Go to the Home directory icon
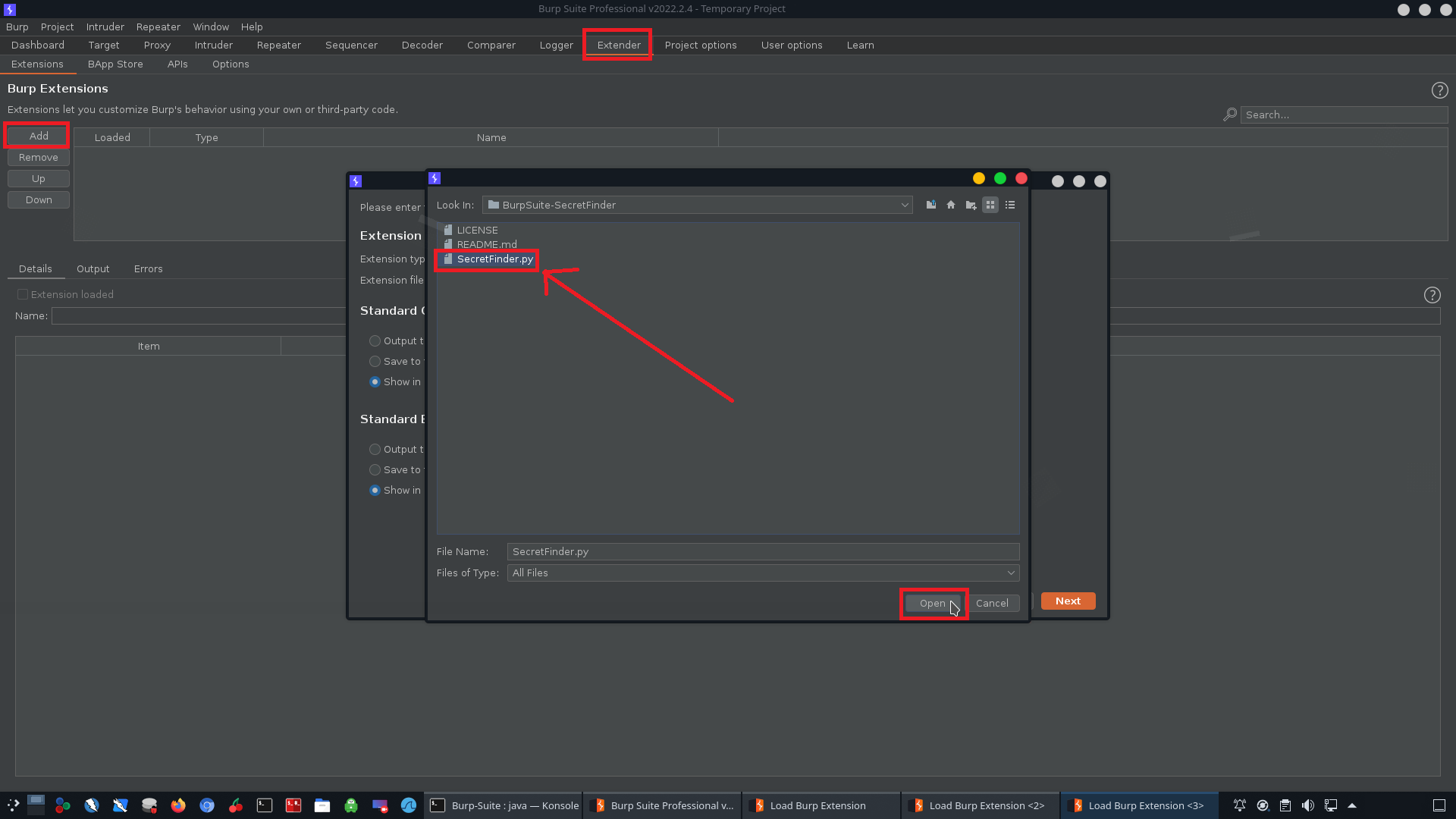The width and height of the screenshot is (1456, 819). 951,205
